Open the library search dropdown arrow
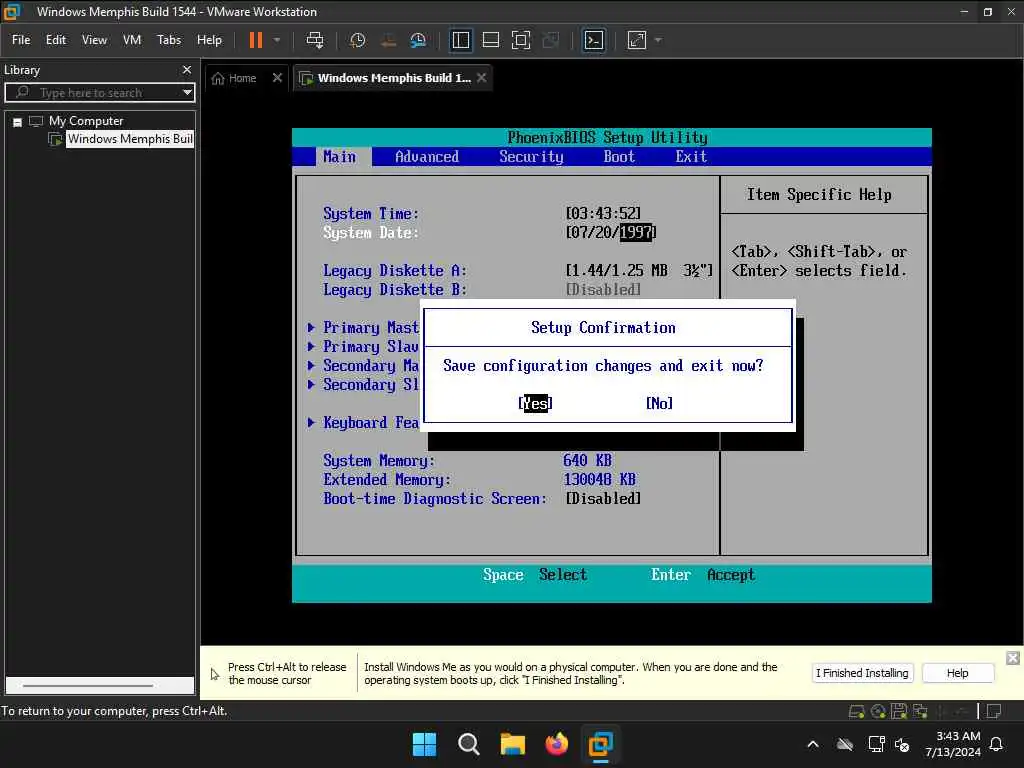1024x768 pixels. point(187,93)
